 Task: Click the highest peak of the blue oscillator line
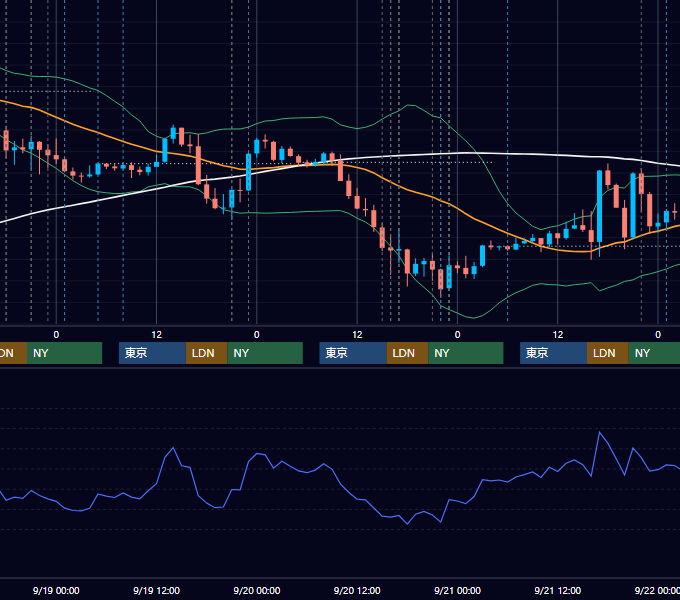point(600,433)
